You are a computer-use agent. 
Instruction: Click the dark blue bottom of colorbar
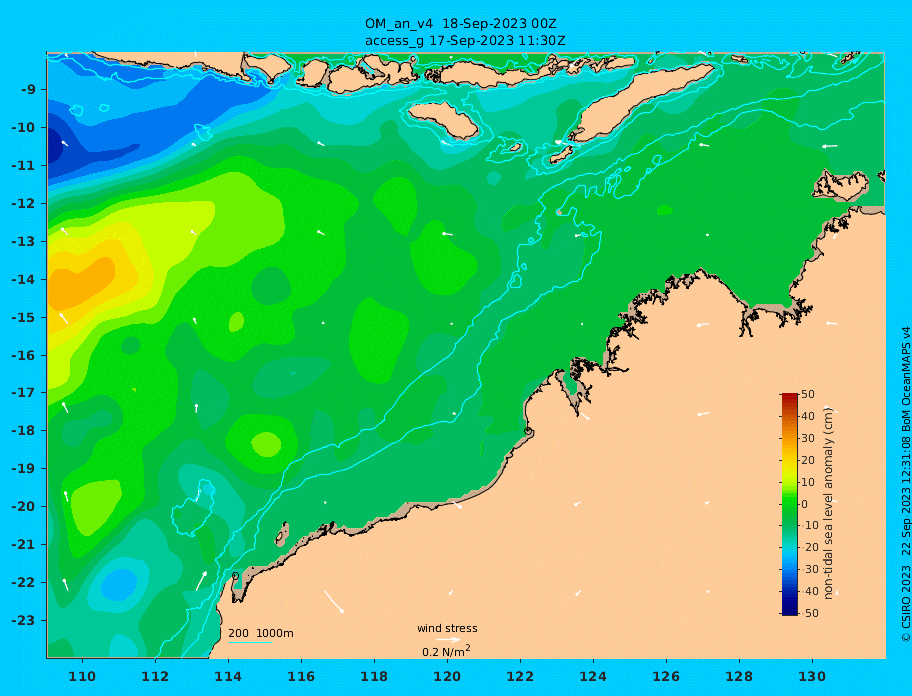[x=790, y=609]
